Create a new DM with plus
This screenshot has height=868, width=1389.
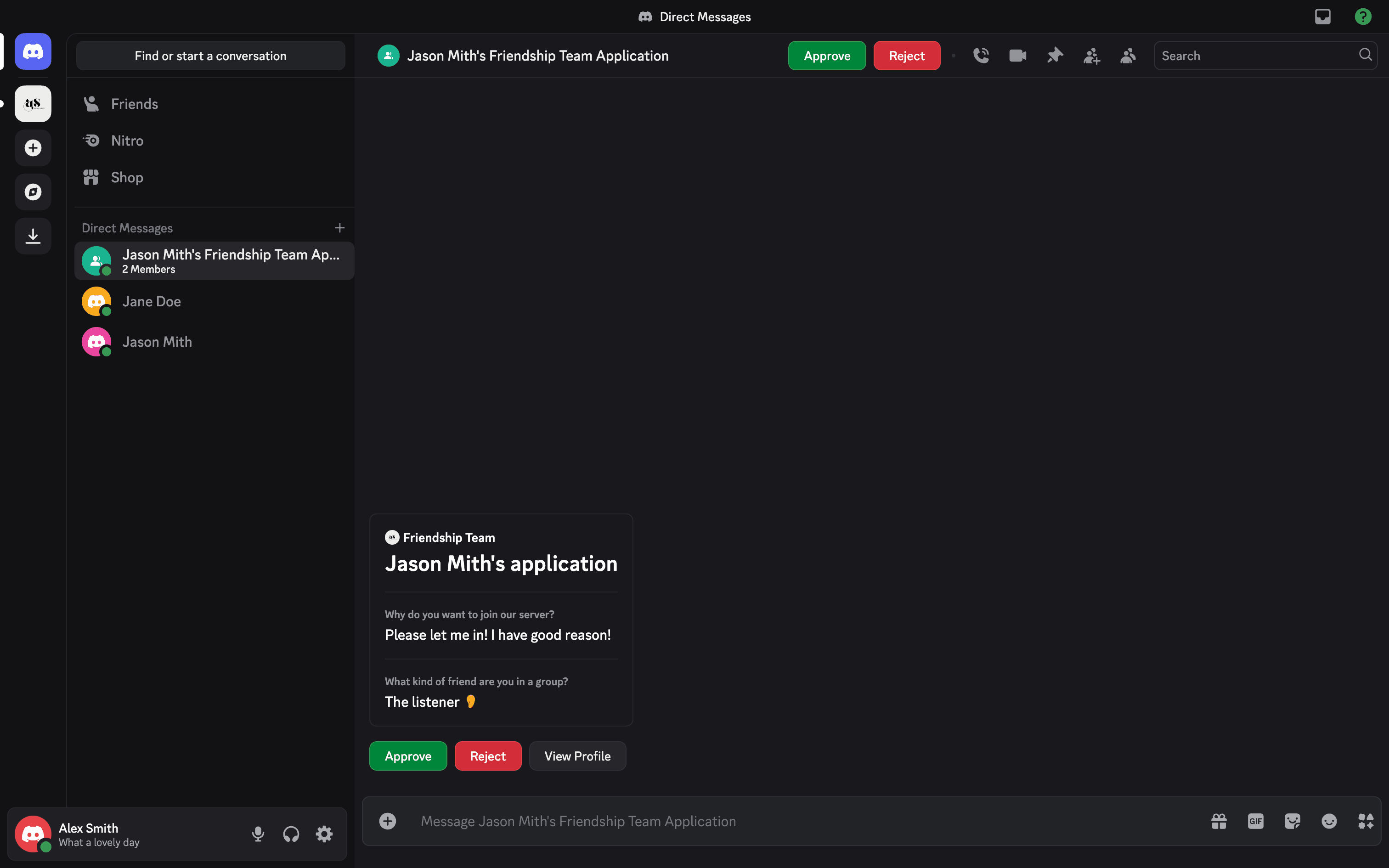point(340,228)
